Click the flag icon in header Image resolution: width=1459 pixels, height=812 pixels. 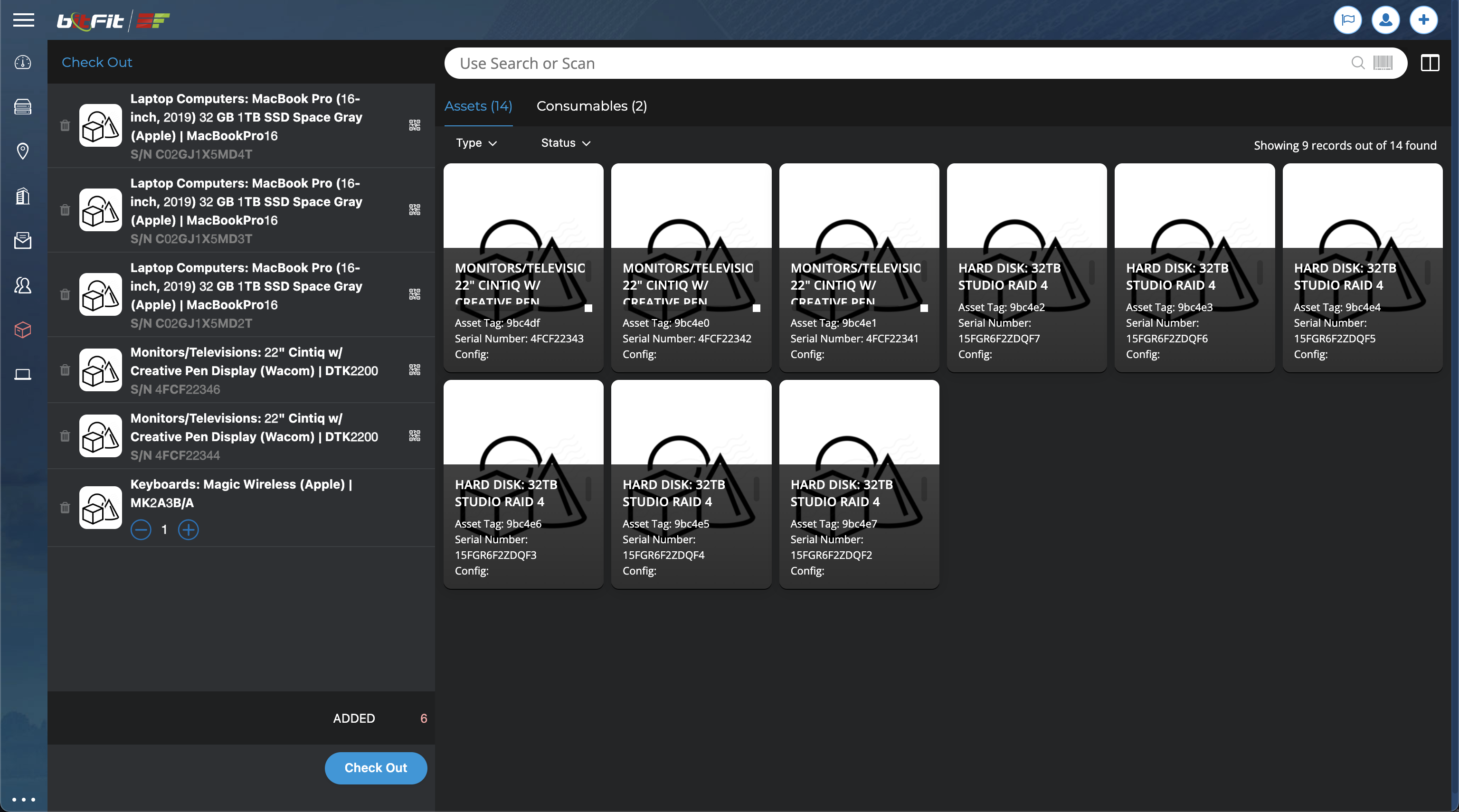click(x=1347, y=20)
